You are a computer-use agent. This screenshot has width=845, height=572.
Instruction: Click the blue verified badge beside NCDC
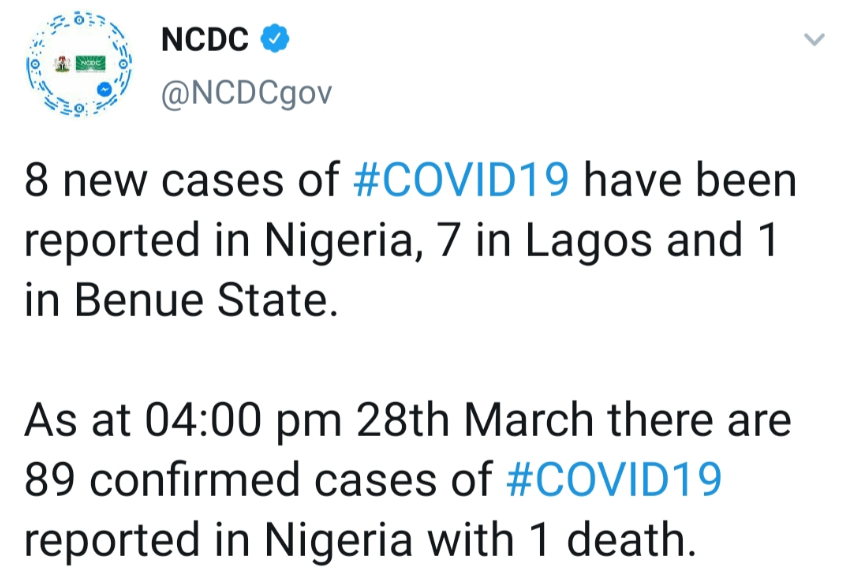(x=275, y=38)
